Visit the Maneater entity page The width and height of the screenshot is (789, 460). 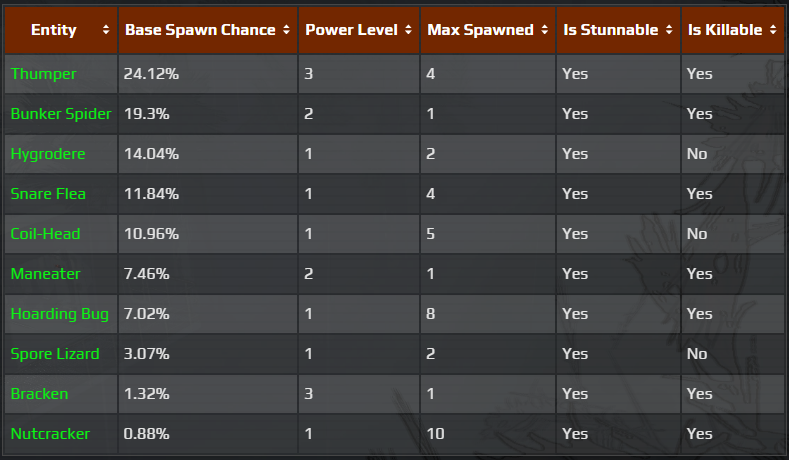[46, 274]
